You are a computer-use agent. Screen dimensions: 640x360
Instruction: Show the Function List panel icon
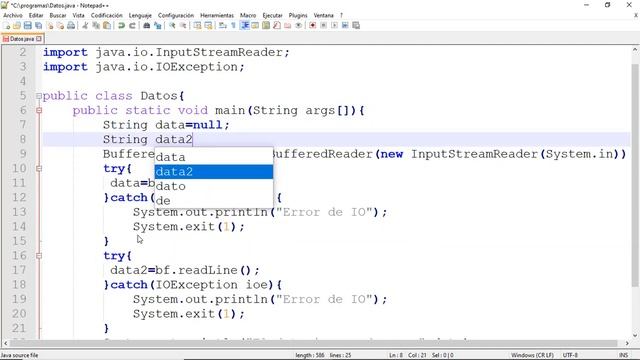[x=277, y=25]
